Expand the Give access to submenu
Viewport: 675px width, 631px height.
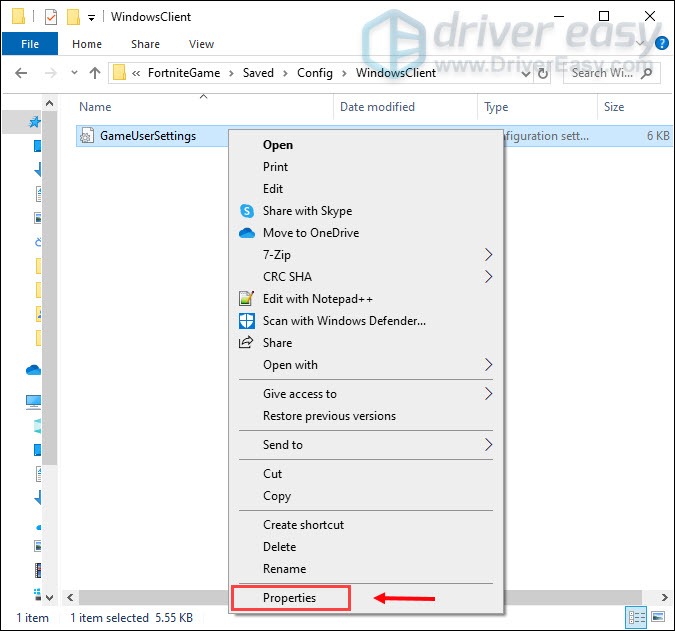pos(366,394)
